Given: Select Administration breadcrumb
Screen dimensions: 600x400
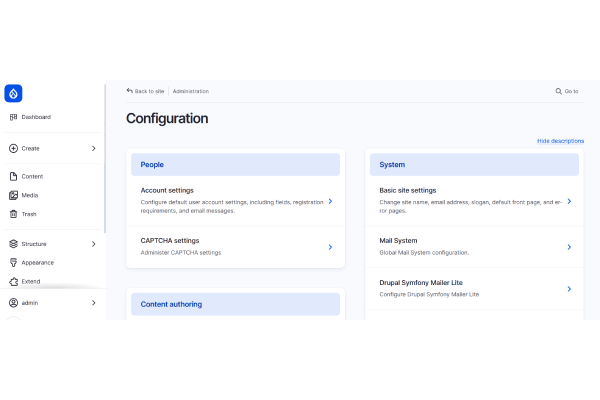Looking at the screenshot, I should pyautogui.click(x=190, y=91).
